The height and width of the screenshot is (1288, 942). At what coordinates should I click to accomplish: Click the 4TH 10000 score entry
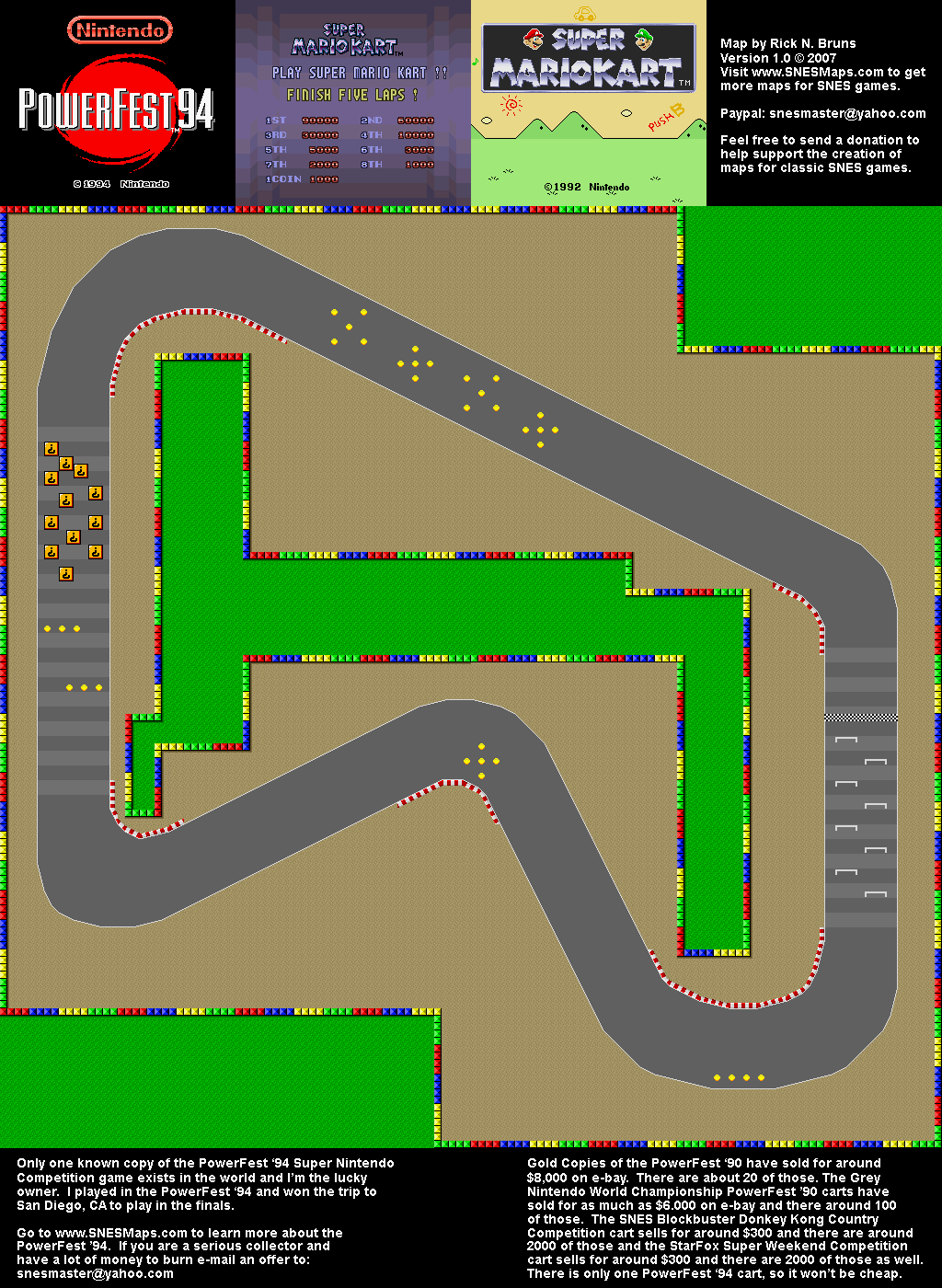(397, 135)
